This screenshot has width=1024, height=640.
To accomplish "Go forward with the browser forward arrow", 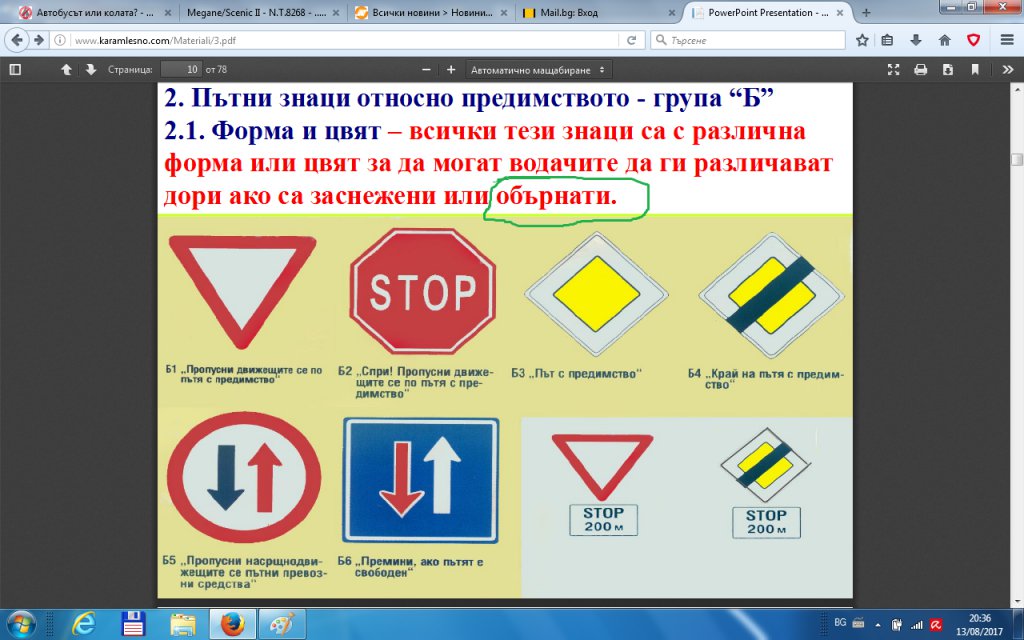I will 39,40.
